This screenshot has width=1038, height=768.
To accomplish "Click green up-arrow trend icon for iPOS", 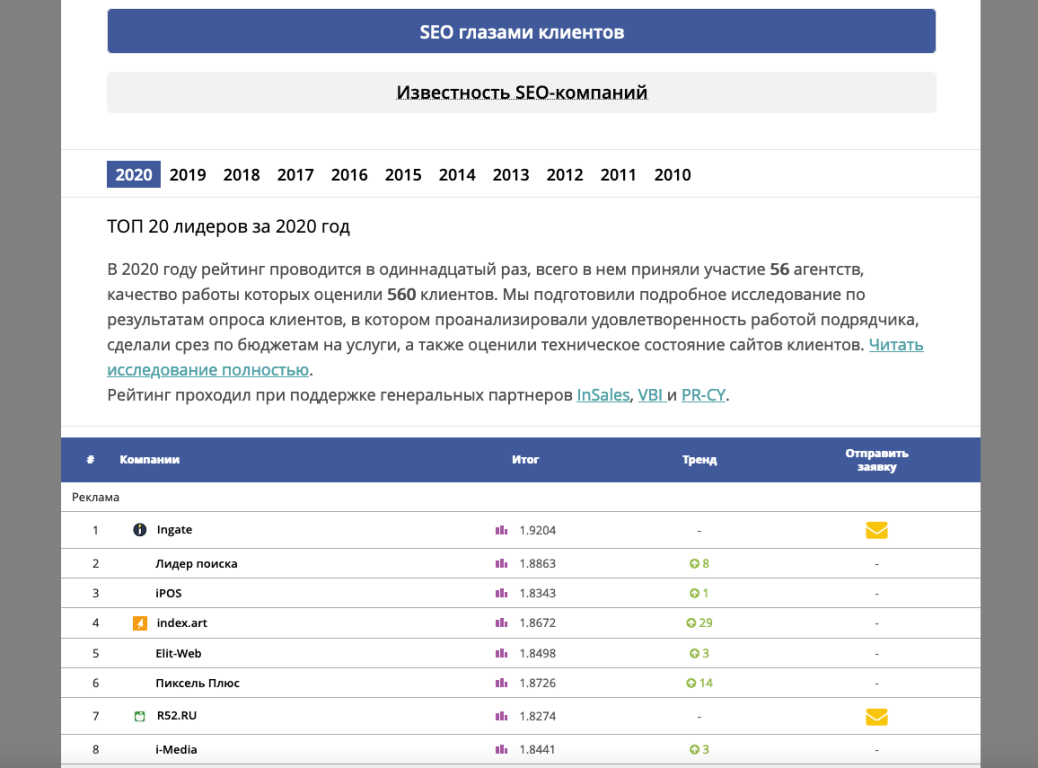I will 694,593.
